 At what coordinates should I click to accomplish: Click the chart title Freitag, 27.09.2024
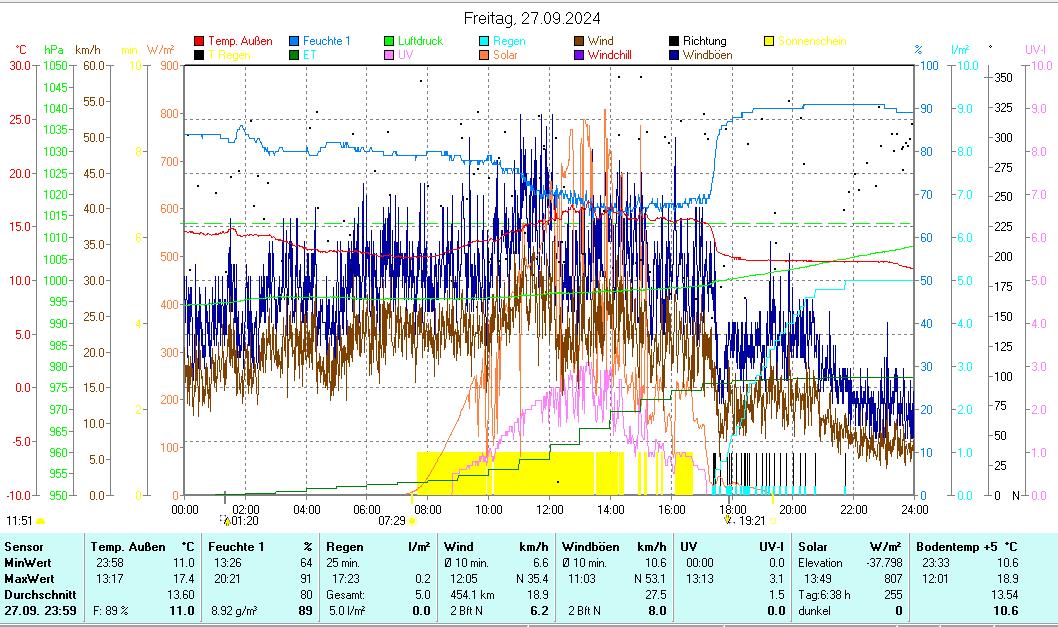point(530,18)
